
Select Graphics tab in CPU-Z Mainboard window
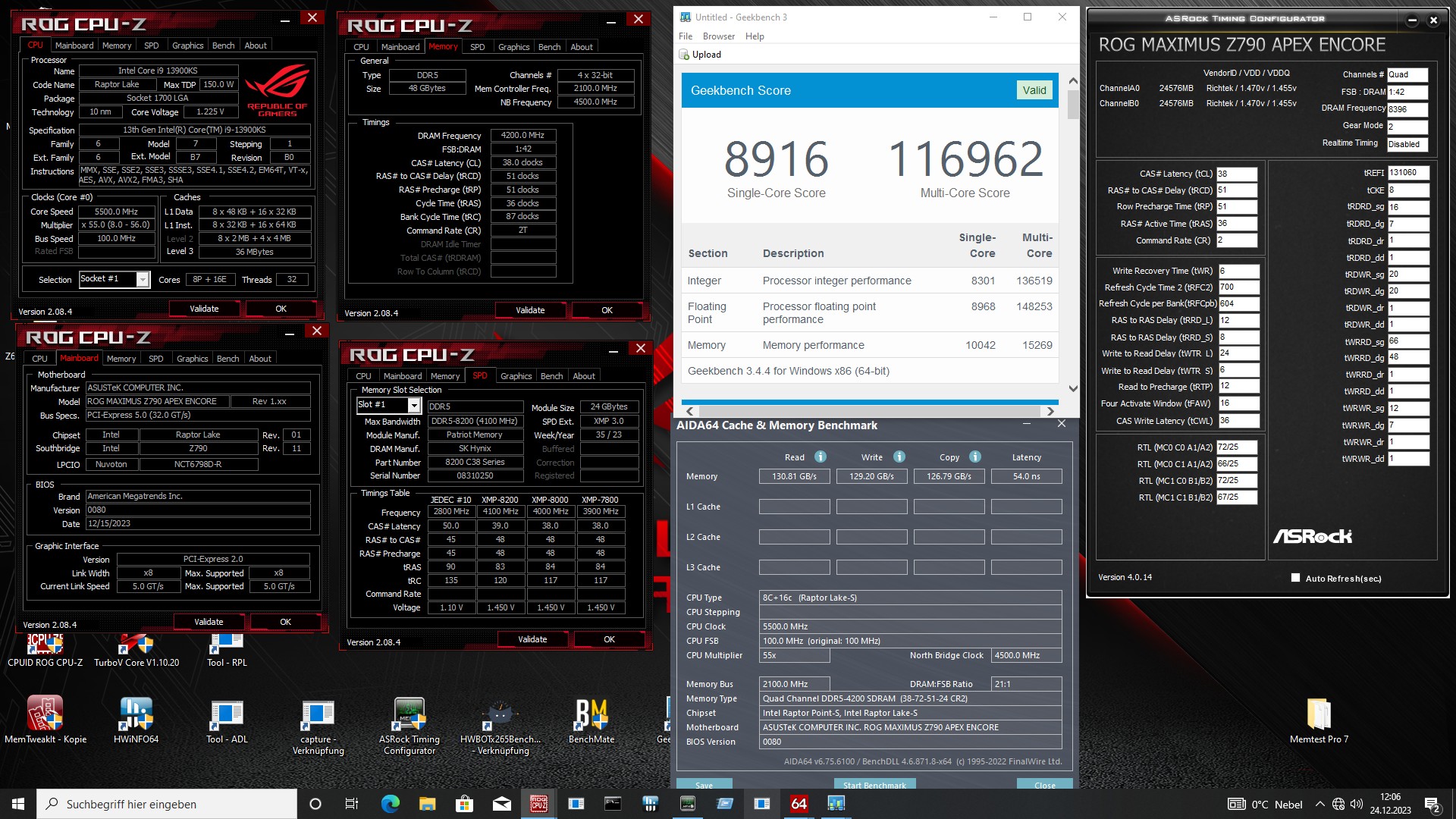click(193, 359)
